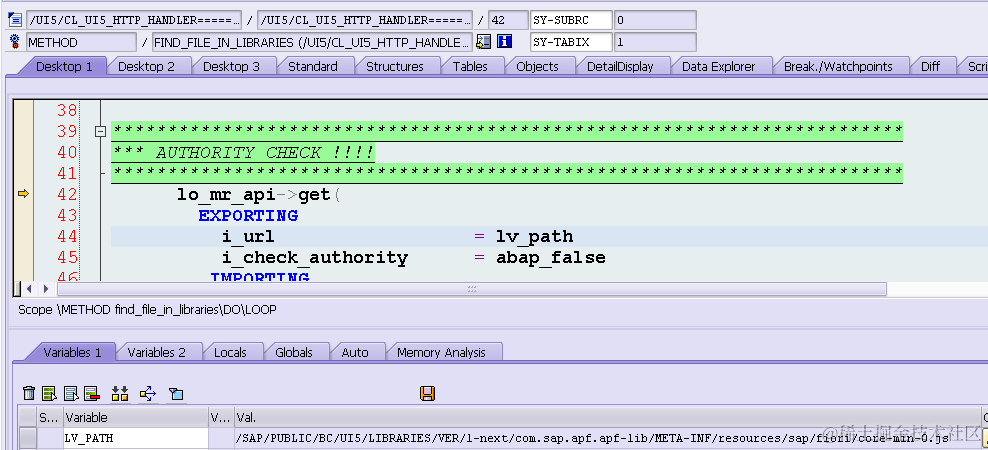The height and width of the screenshot is (450, 988).
Task: Click the second /UI5/CL_UI5_HTTP_HANDLER include field
Action: coord(365,20)
